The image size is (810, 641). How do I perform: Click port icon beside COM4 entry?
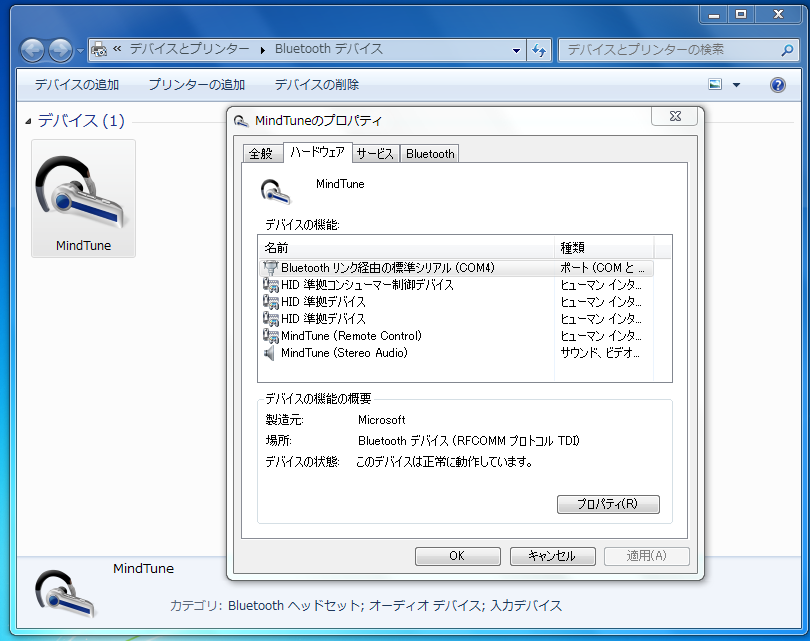(x=271, y=268)
